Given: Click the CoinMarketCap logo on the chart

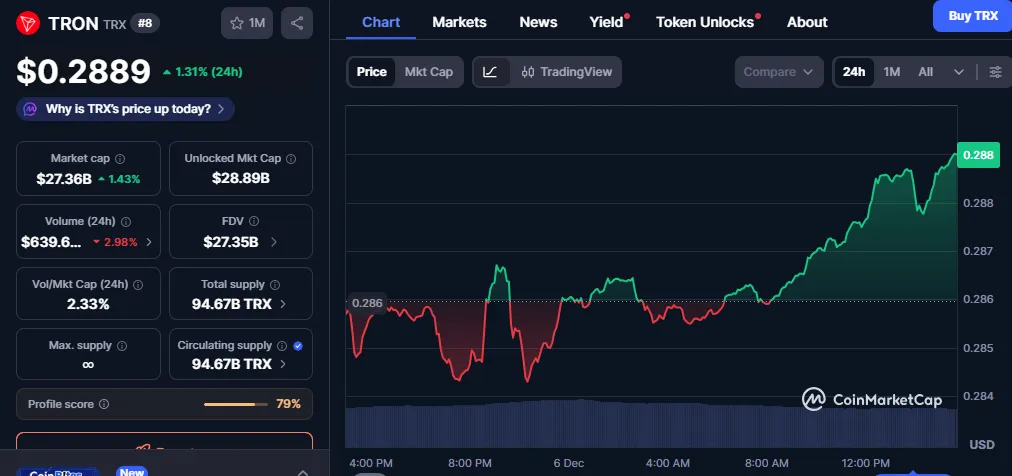Looking at the screenshot, I should coord(871,399).
